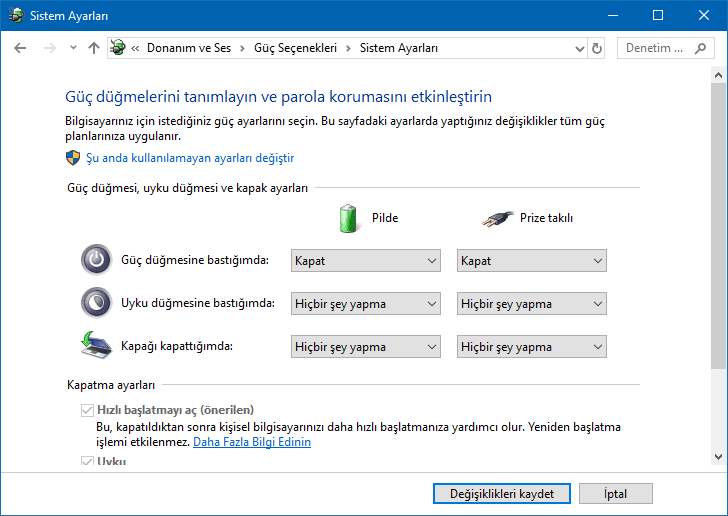Viewport: 728px width, 516px height.
Task: Open lid close Prize takılı dropdown
Action: click(532, 347)
